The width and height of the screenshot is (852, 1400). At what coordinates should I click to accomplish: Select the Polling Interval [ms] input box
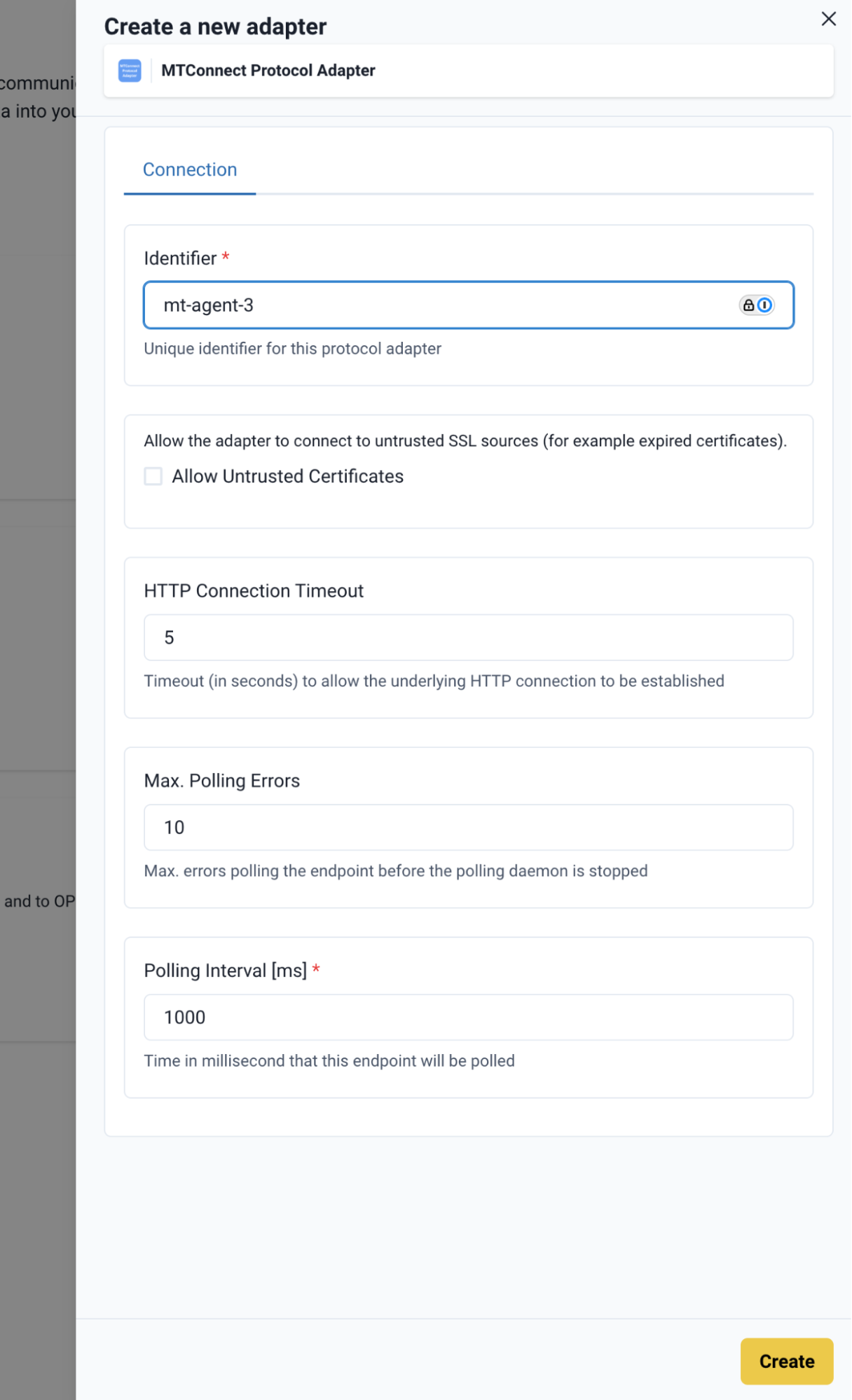click(468, 1017)
